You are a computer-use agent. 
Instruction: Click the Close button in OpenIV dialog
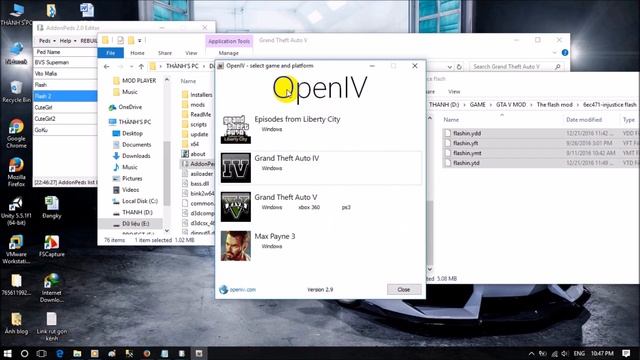click(404, 289)
